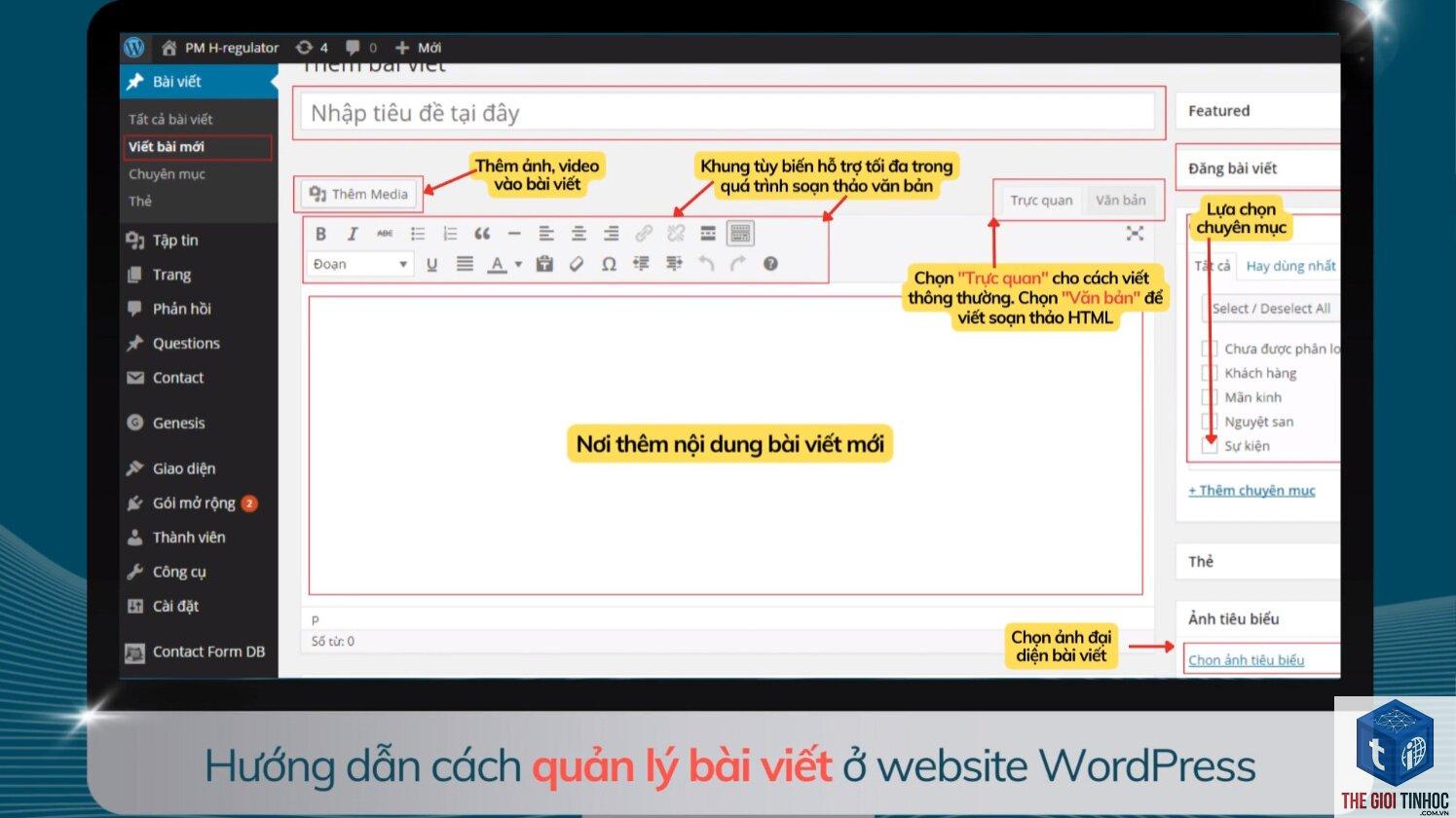Align text center
This screenshot has width=1456, height=818.
[579, 234]
